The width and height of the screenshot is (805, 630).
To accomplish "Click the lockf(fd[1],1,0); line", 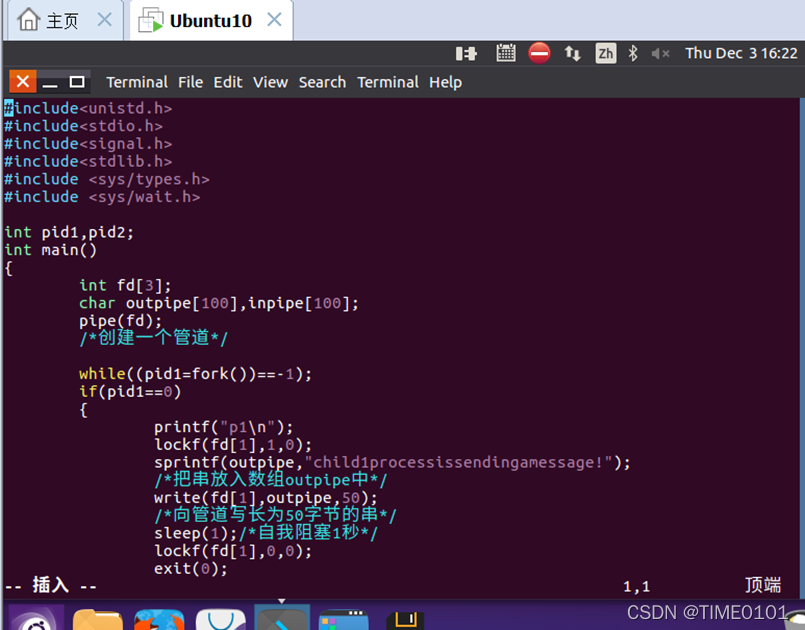I will pos(233,445).
